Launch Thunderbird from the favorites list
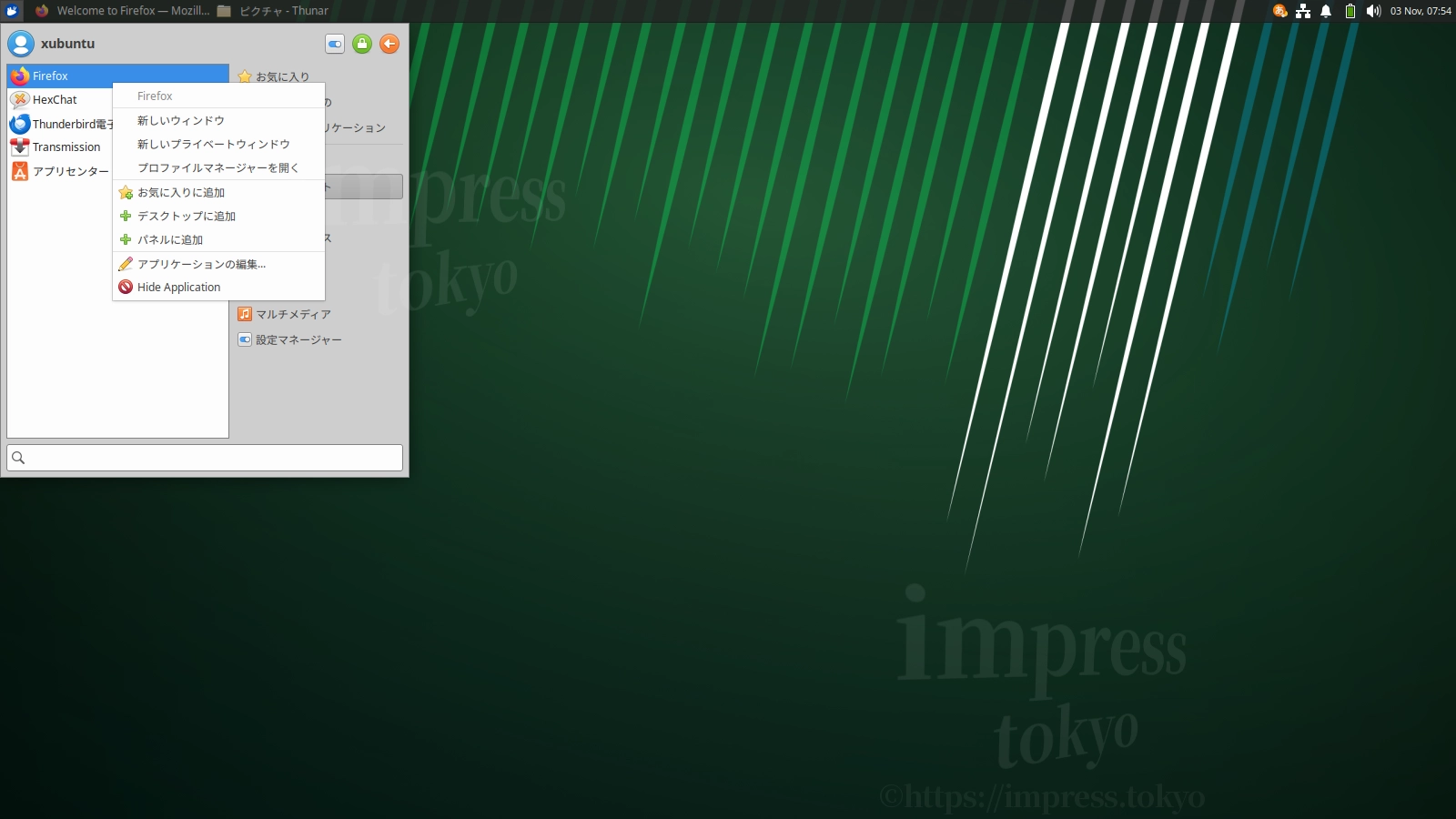The width and height of the screenshot is (1456, 819). 60,123
